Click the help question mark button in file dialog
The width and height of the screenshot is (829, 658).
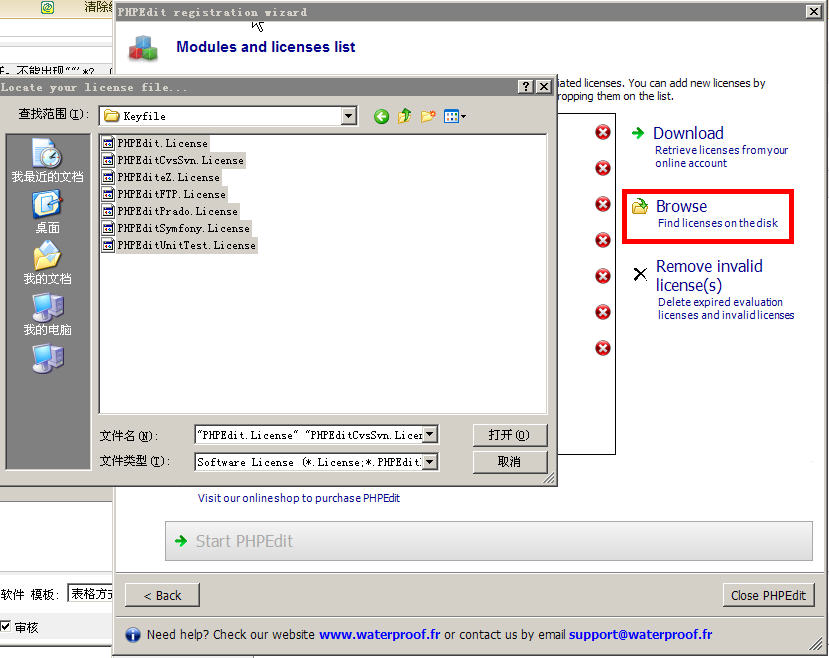pyautogui.click(x=526, y=87)
